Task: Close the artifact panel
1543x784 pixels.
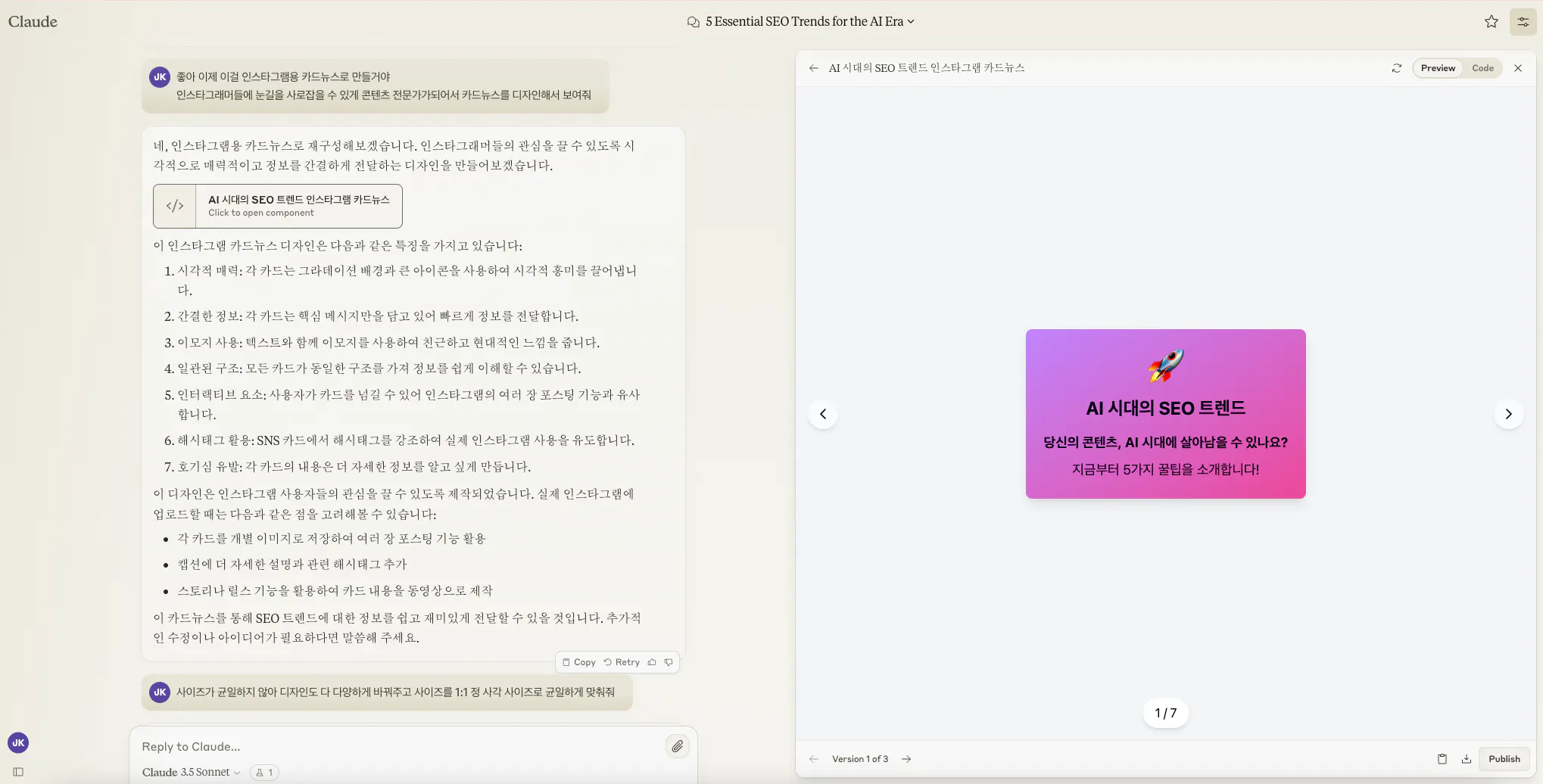Action: tap(1517, 68)
